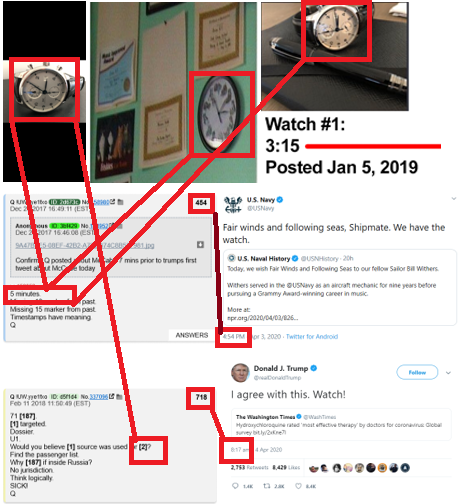Click the watch and pen photo
Screen dimensions: 465x504
click(x=335, y=56)
